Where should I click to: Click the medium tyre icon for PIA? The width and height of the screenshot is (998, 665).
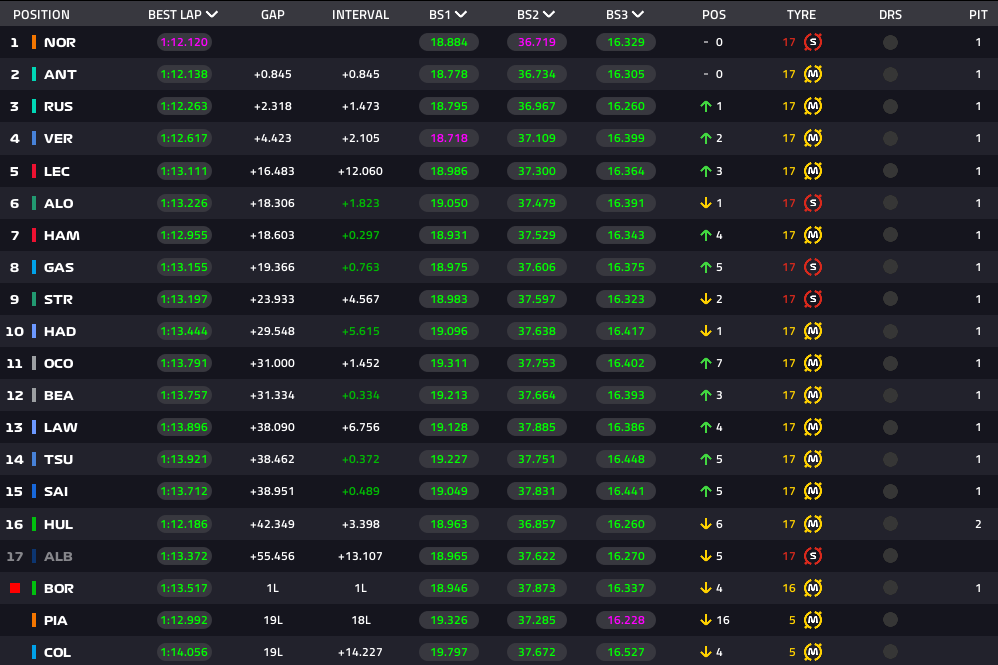(x=813, y=620)
